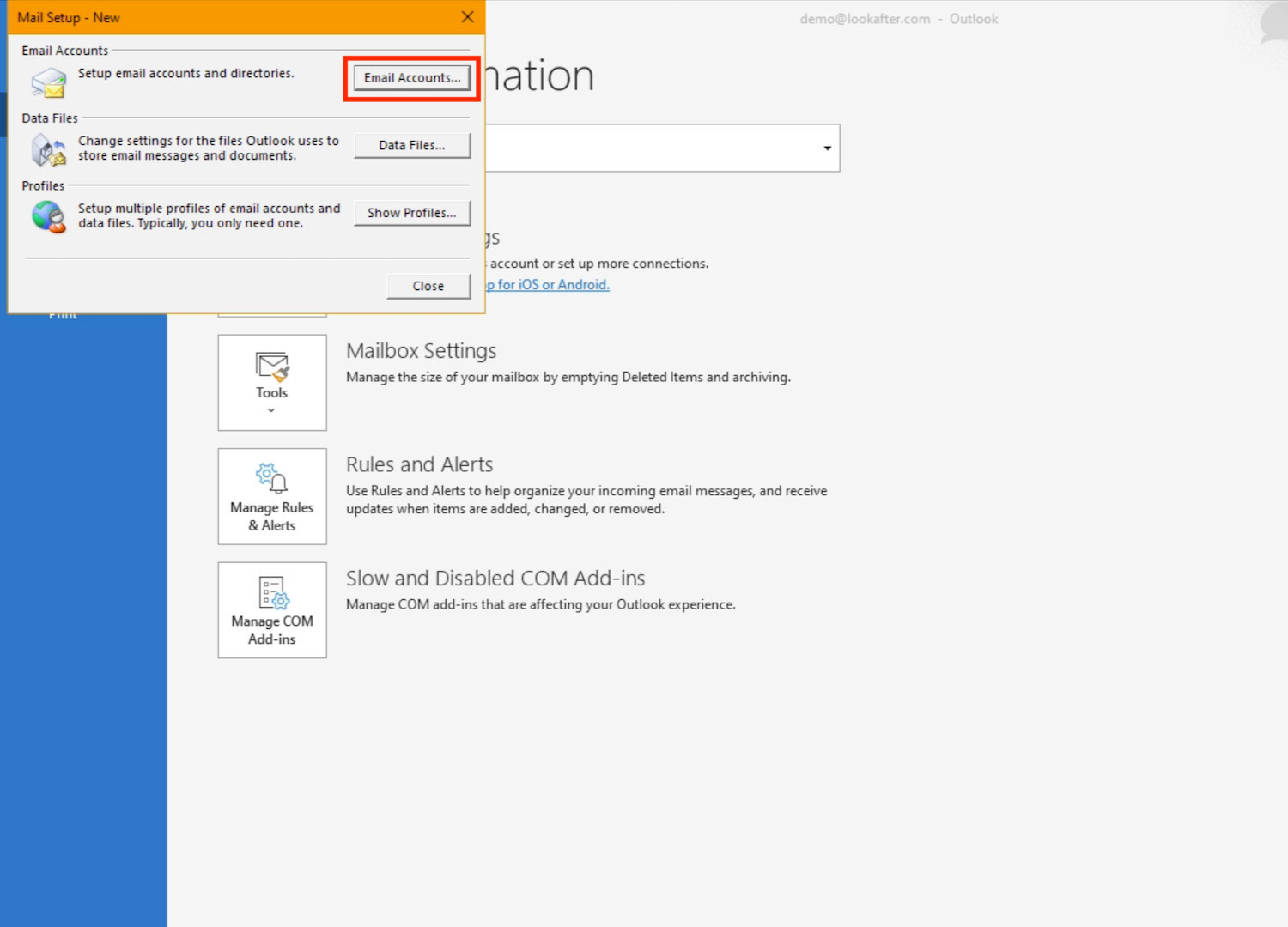
Task: Click Slow and Disabled COM Add-ins heading
Action: coord(495,579)
